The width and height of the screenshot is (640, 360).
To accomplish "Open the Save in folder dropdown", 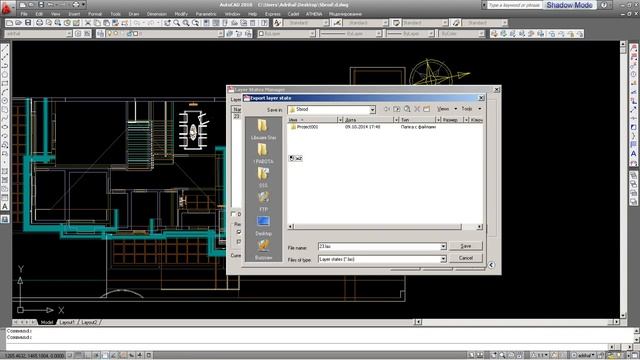I will point(372,110).
